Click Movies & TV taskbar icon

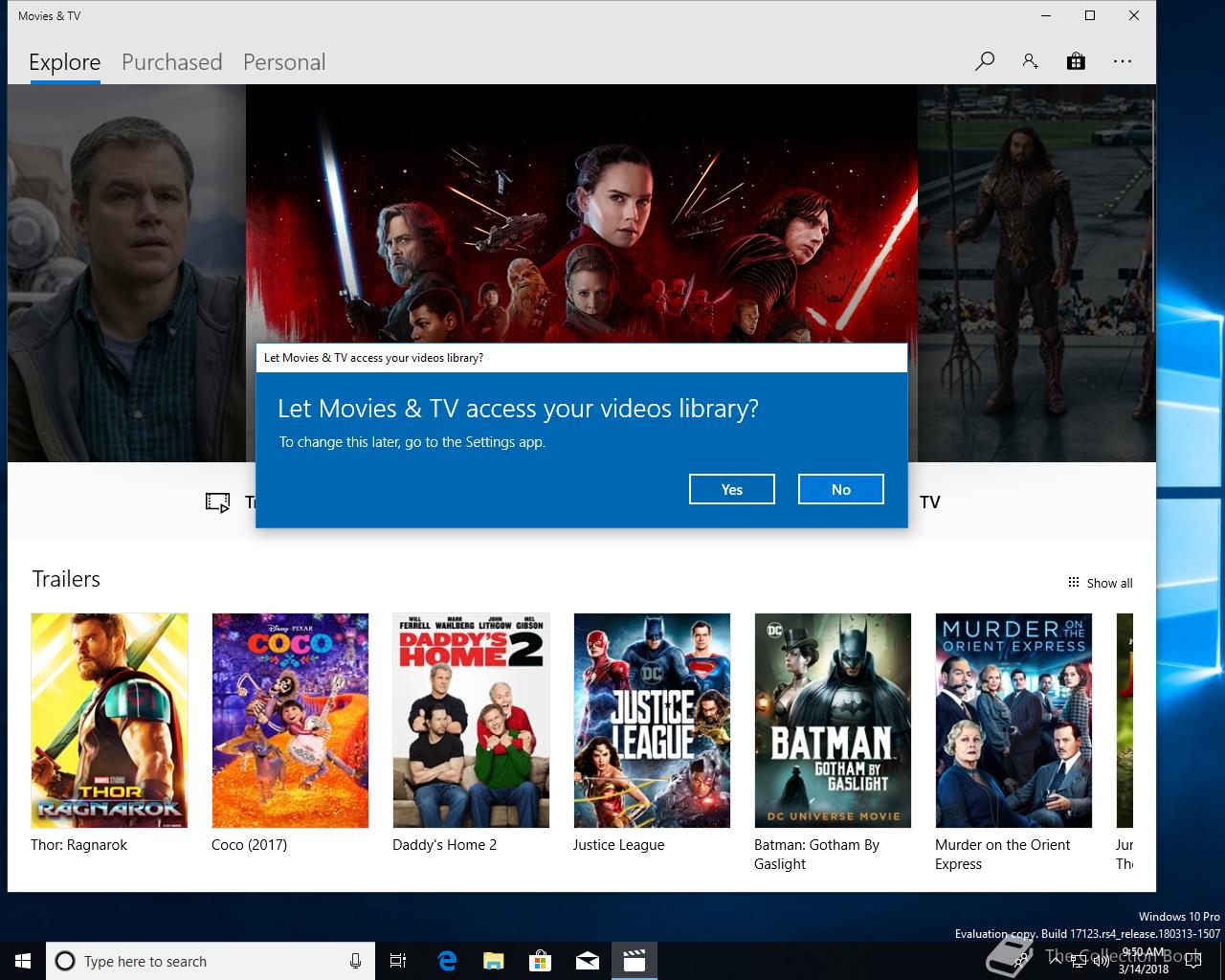click(x=634, y=961)
